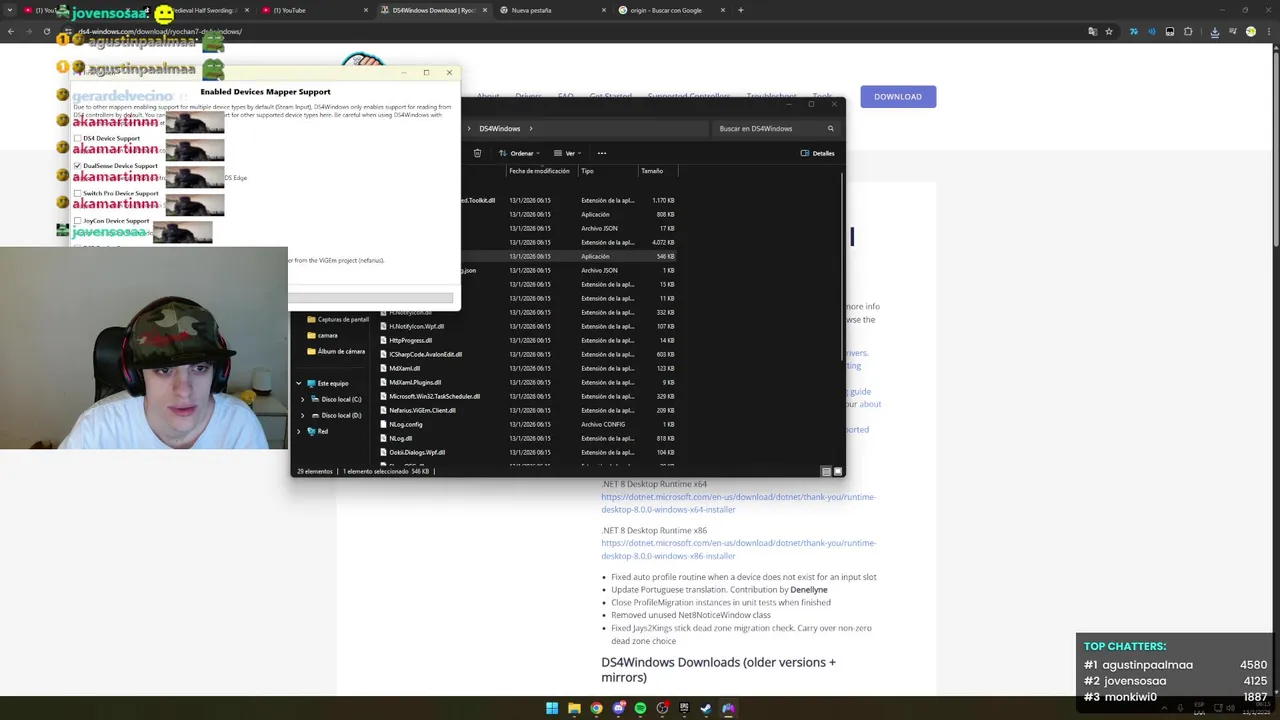Open File Explorer from taskbar
Viewport: 1280px width, 720px height.
(574, 708)
